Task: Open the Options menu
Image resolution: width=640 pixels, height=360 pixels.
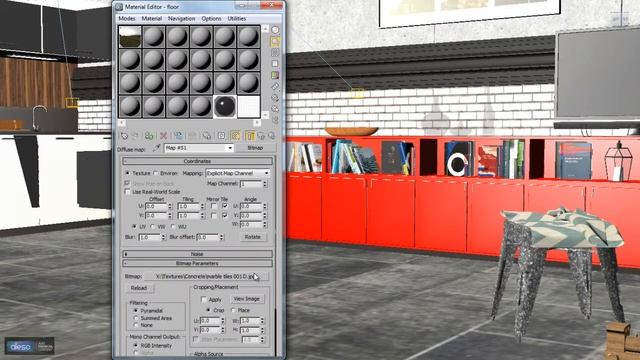Action: 211,18
